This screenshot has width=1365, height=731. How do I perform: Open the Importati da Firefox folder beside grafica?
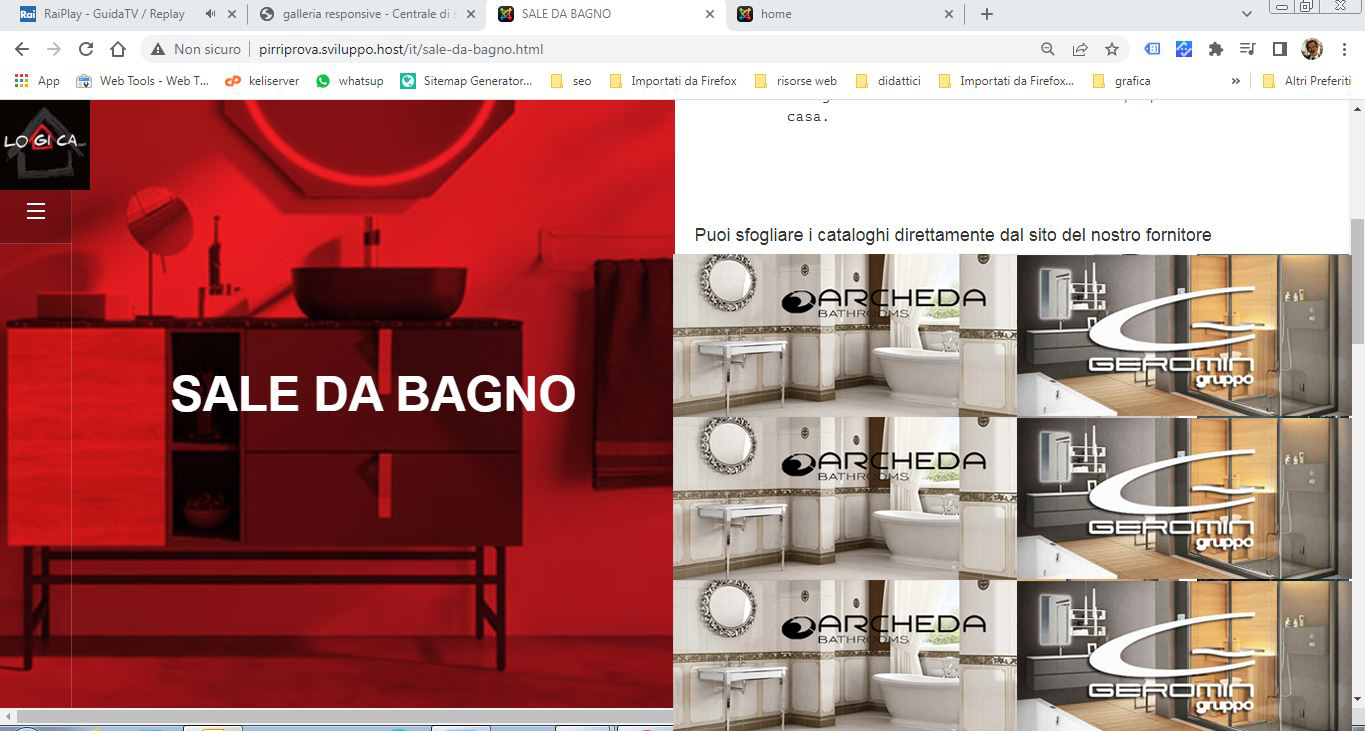pyautogui.click(x=1006, y=81)
